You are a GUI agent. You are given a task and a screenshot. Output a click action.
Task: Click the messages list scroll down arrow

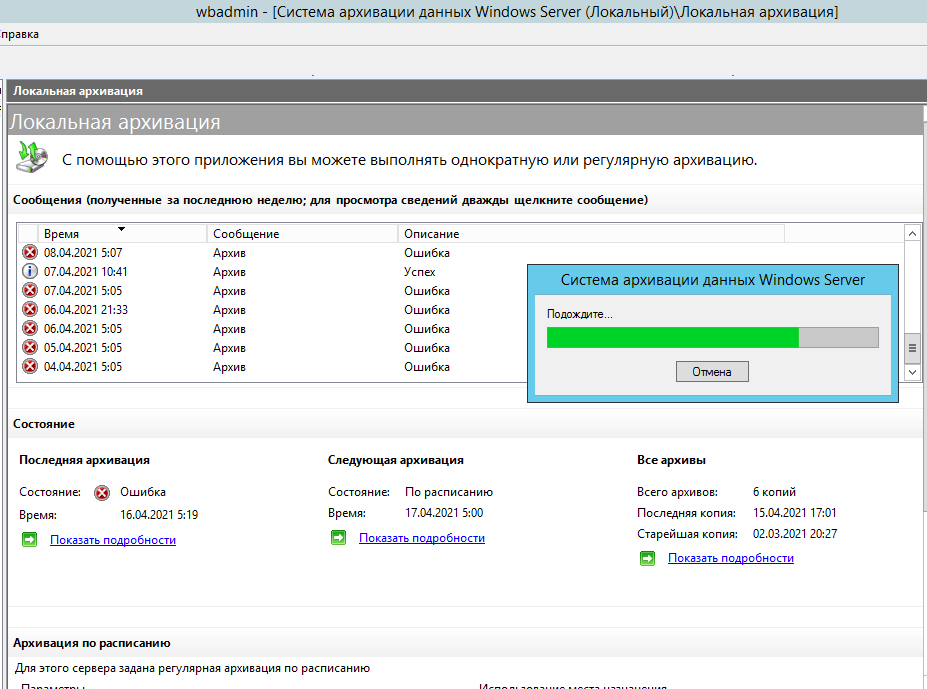tap(912, 372)
